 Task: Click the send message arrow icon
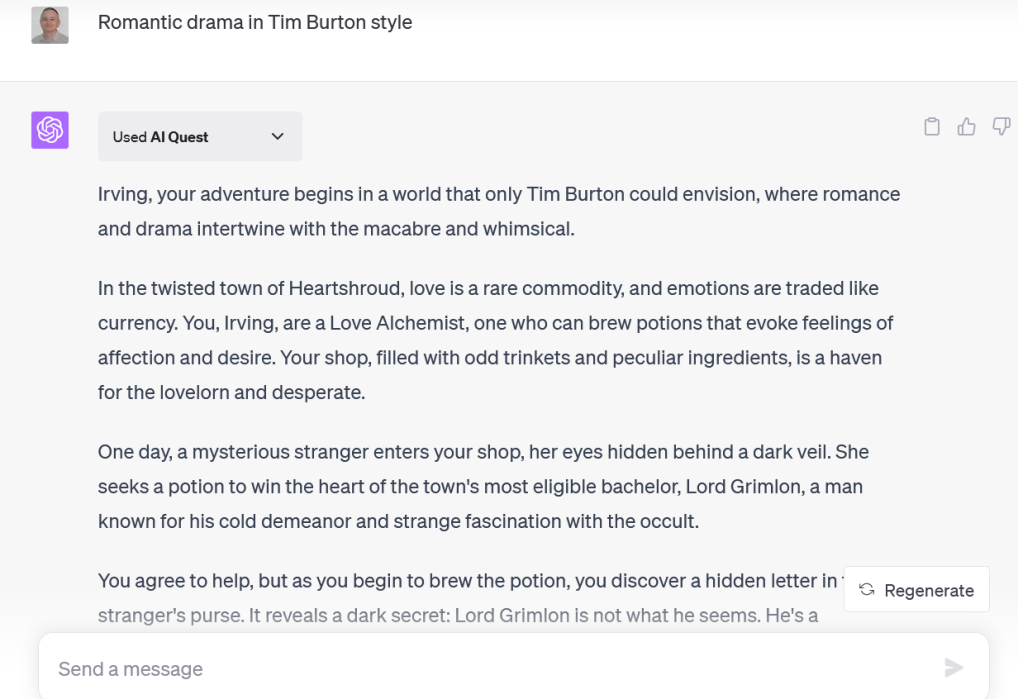tap(954, 668)
